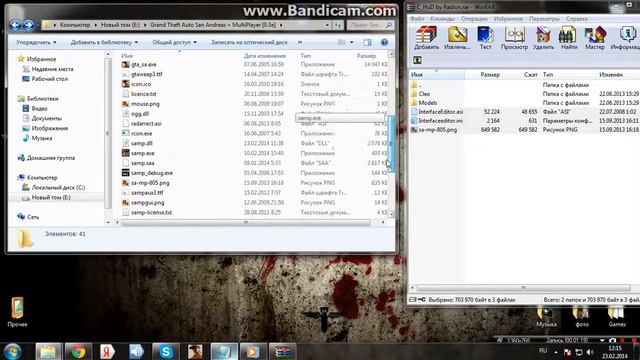This screenshot has width=640, height=360.
Task: Open Yandex browser from the taskbar
Action: [x=107, y=351]
